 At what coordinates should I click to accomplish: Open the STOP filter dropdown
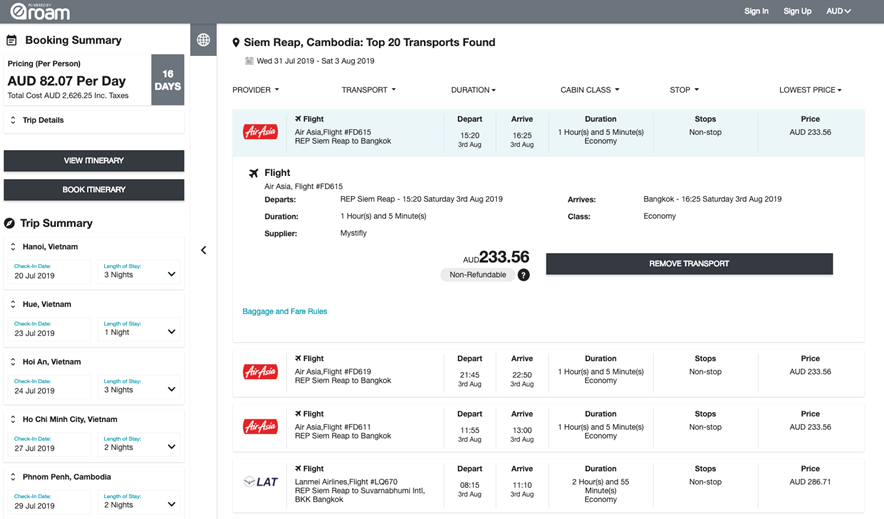684,90
